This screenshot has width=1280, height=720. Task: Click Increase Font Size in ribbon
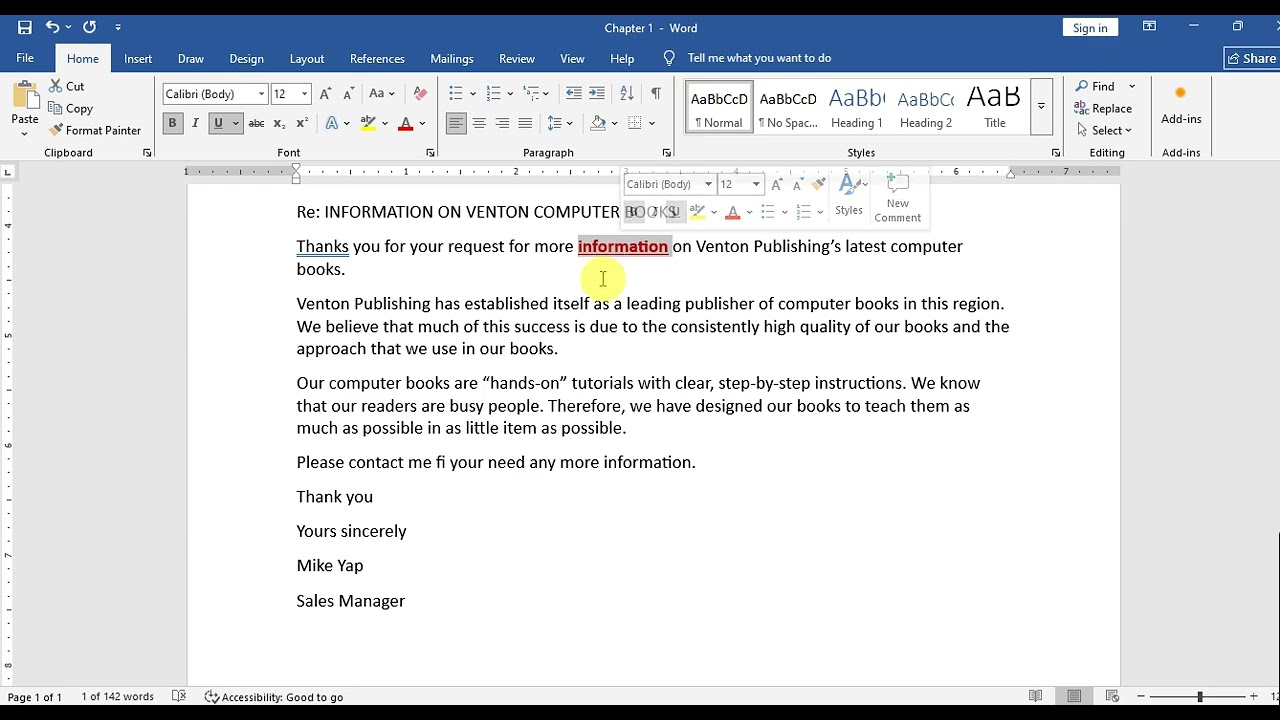click(325, 94)
